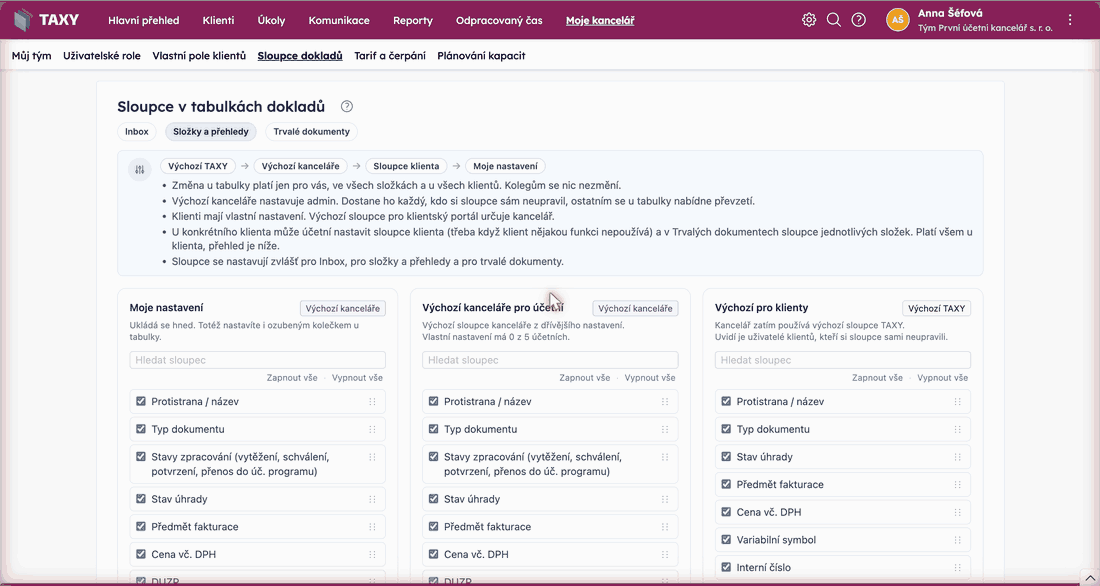Toggle Stavy zpracování checkbox in Moje nastavení
Image resolution: width=1100 pixels, height=586 pixels.
[x=141, y=456]
